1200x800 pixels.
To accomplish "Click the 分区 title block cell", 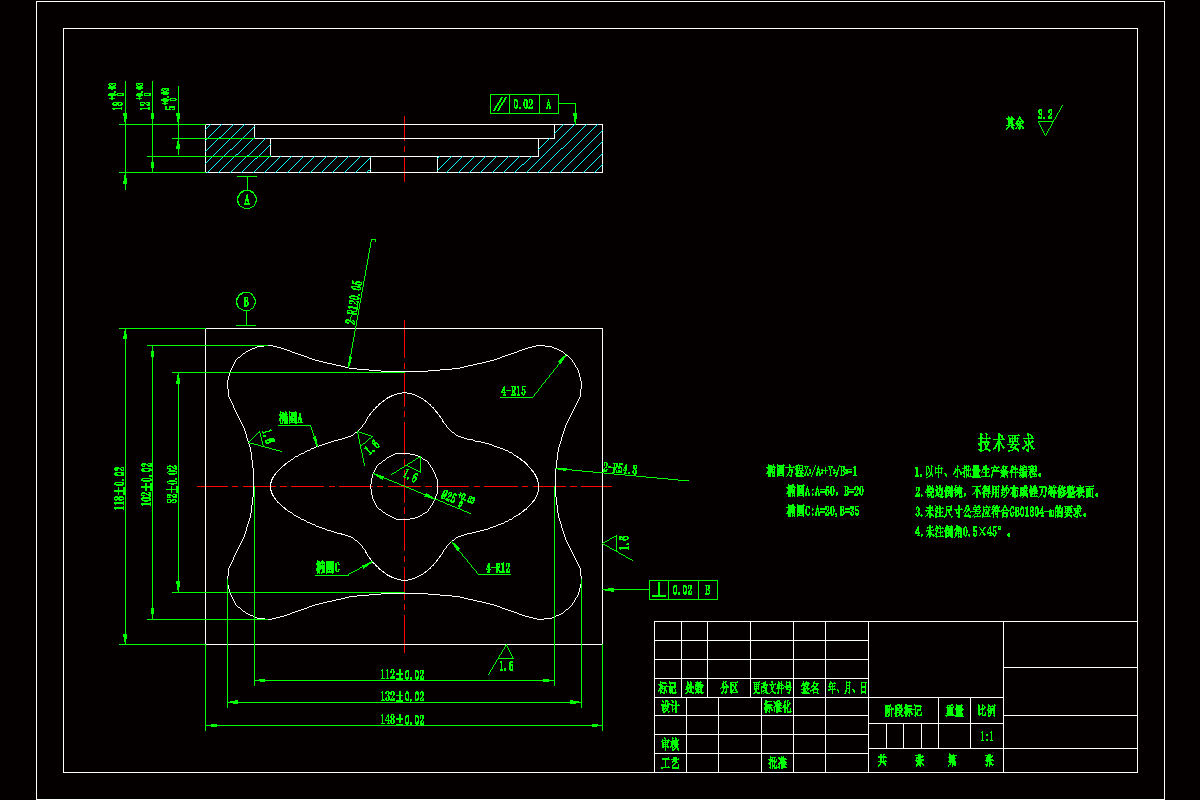I will coord(728,688).
